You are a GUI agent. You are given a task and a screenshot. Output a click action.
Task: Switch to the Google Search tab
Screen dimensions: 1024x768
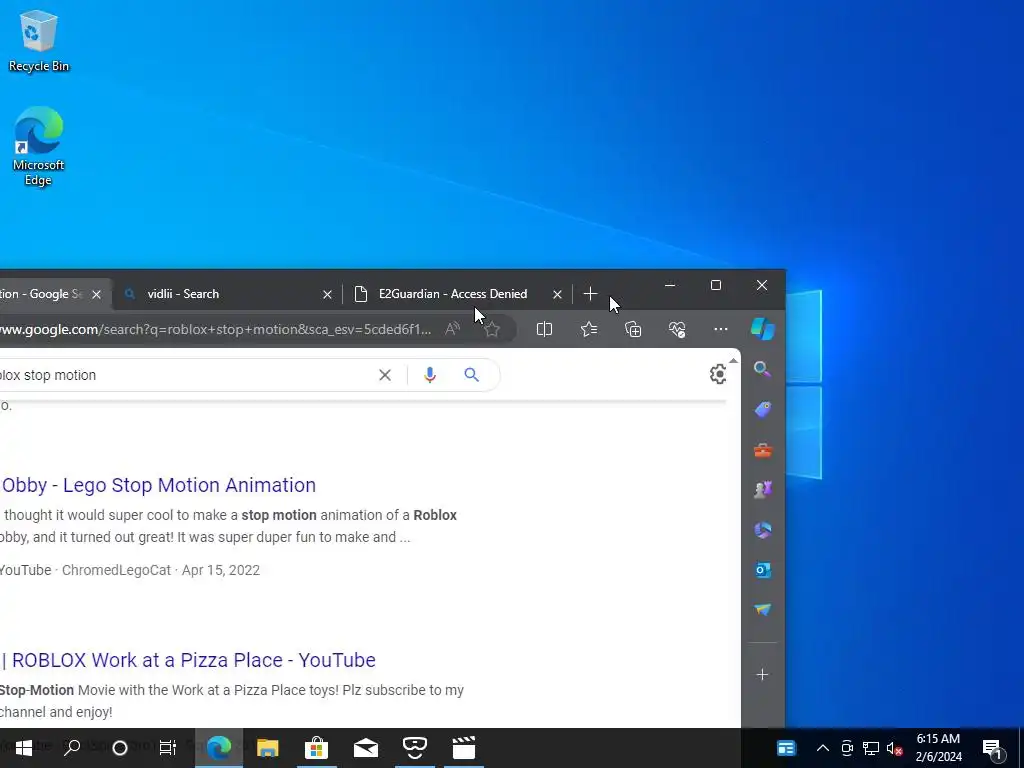[42, 294]
